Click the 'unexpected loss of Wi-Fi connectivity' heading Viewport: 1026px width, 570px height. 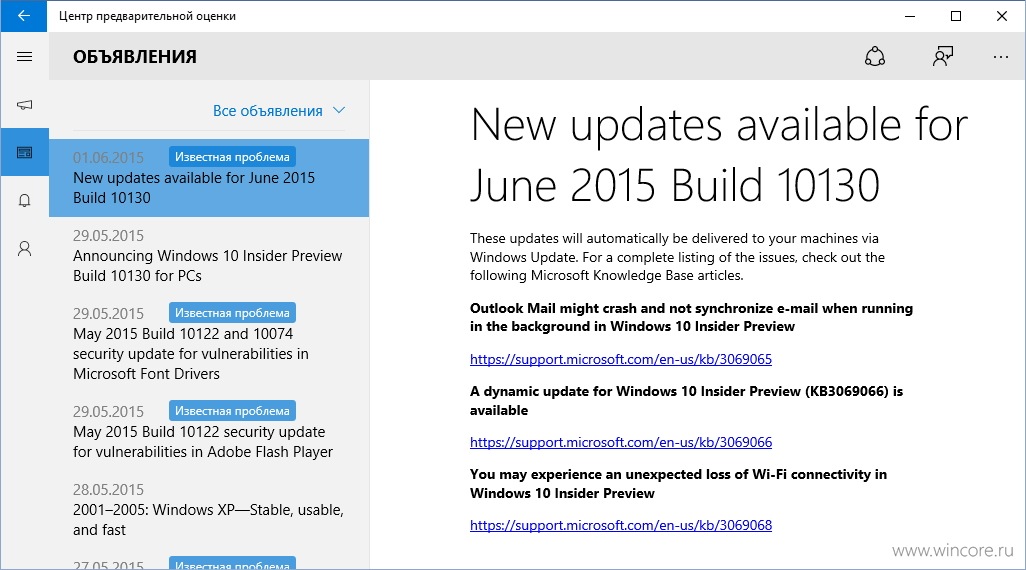[679, 484]
